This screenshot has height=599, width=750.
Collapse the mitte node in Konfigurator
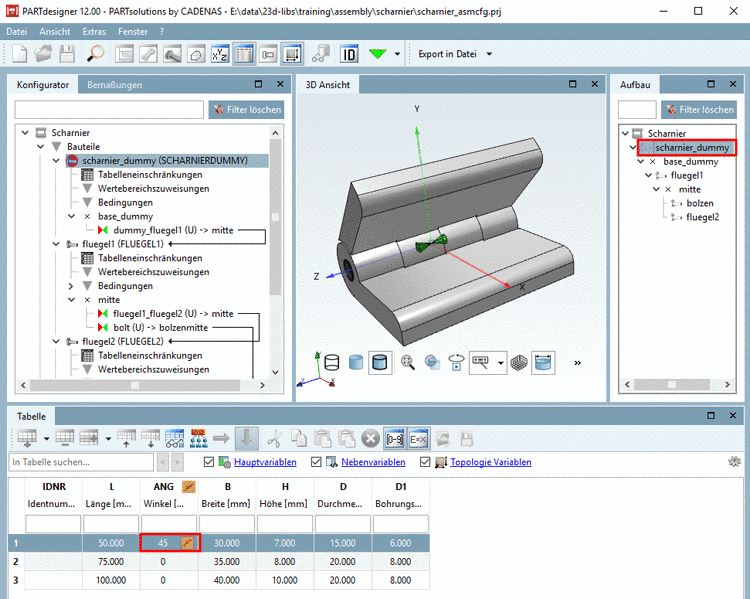tap(71, 300)
